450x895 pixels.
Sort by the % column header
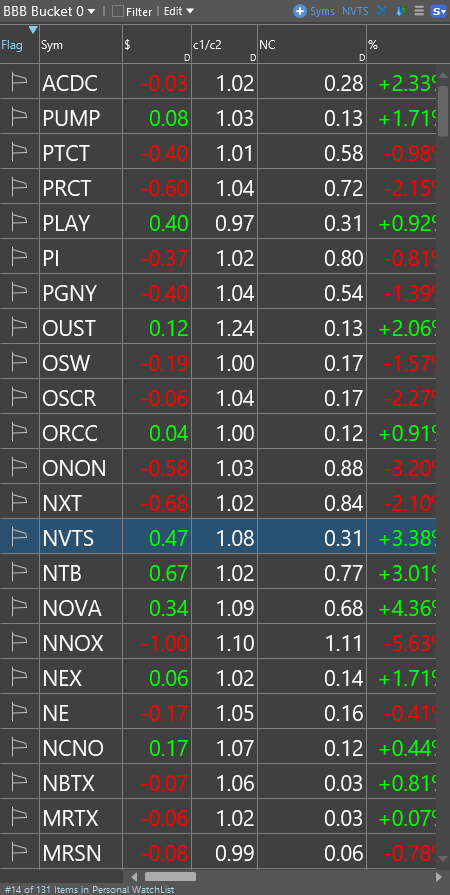tap(401, 45)
